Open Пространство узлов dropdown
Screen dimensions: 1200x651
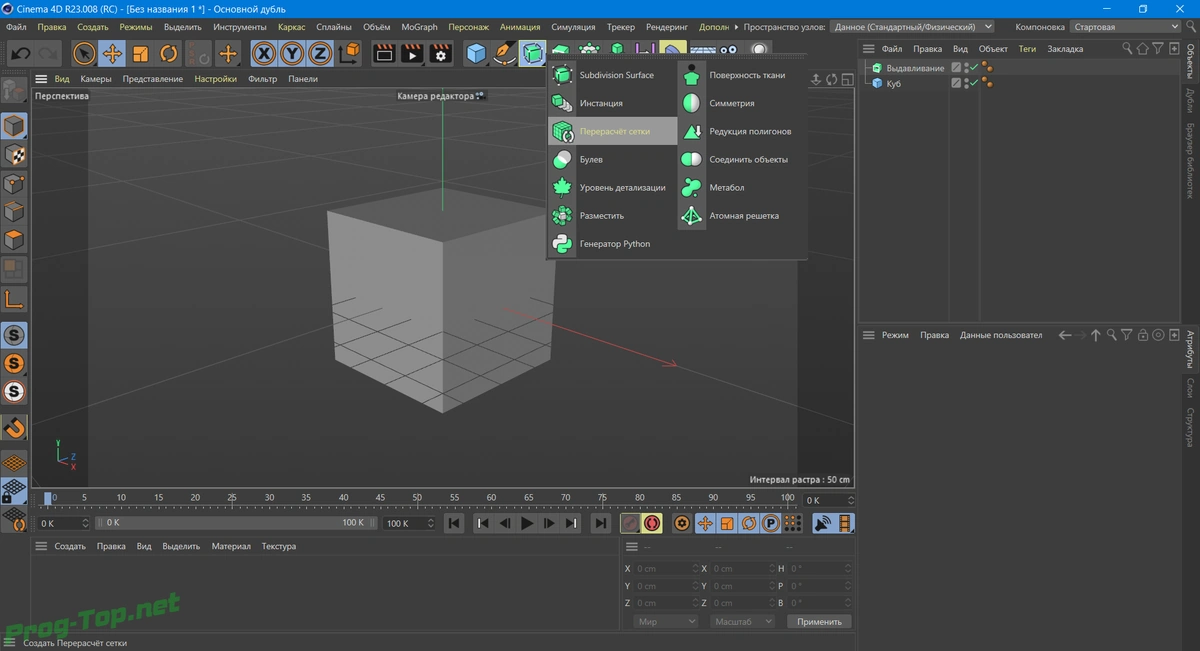tap(914, 27)
